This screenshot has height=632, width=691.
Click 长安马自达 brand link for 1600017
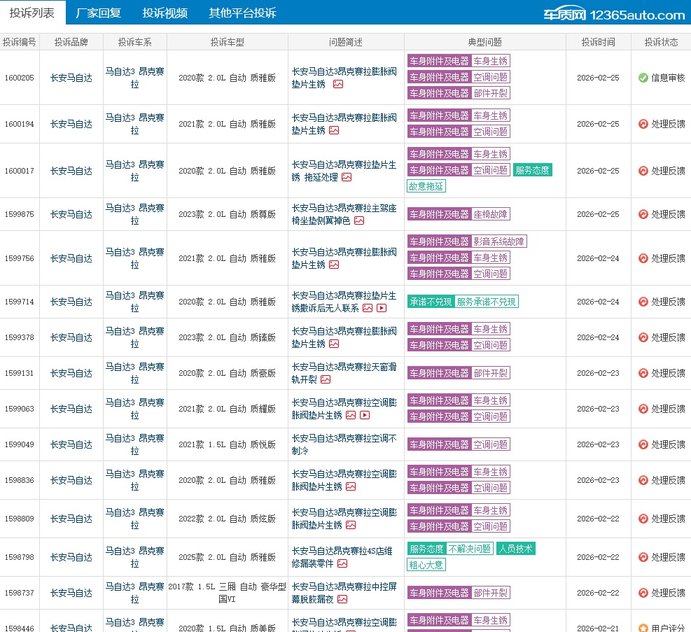tap(71, 171)
